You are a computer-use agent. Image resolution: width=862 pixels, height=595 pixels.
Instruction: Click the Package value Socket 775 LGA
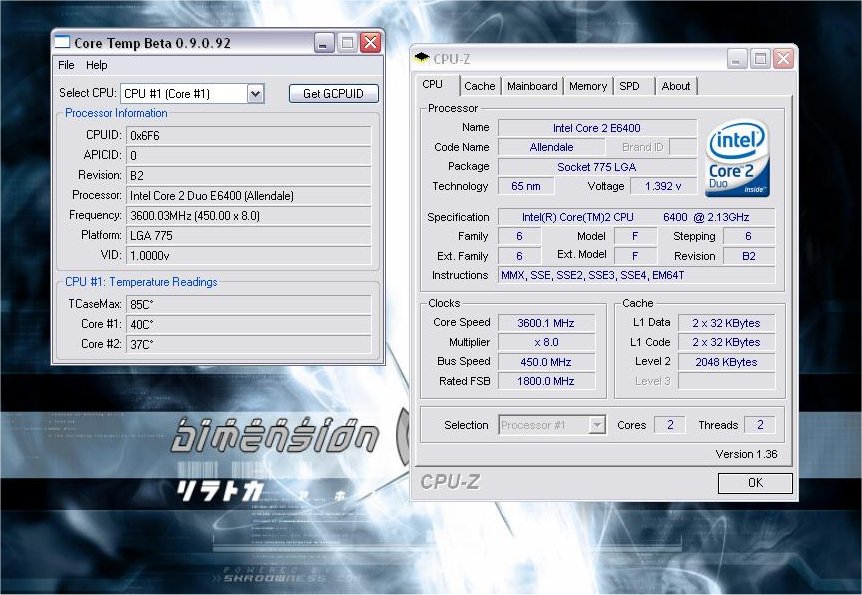tap(597, 167)
